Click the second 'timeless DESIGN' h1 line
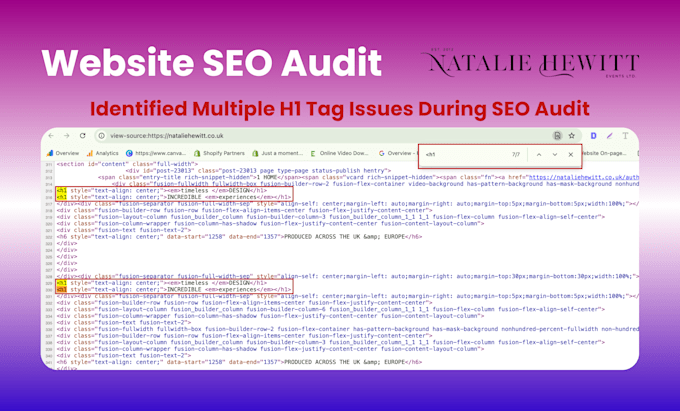 pyautogui.click(x=161, y=283)
